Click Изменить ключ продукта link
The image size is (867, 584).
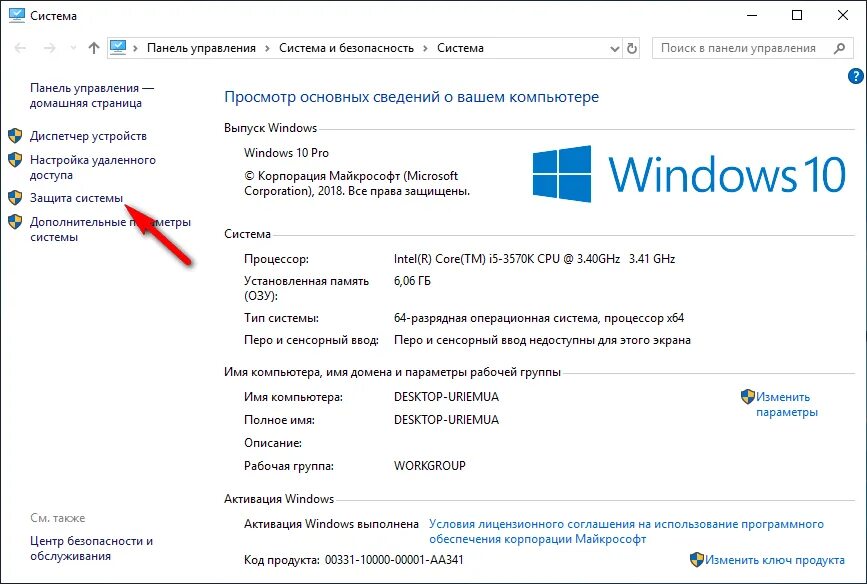[775, 560]
